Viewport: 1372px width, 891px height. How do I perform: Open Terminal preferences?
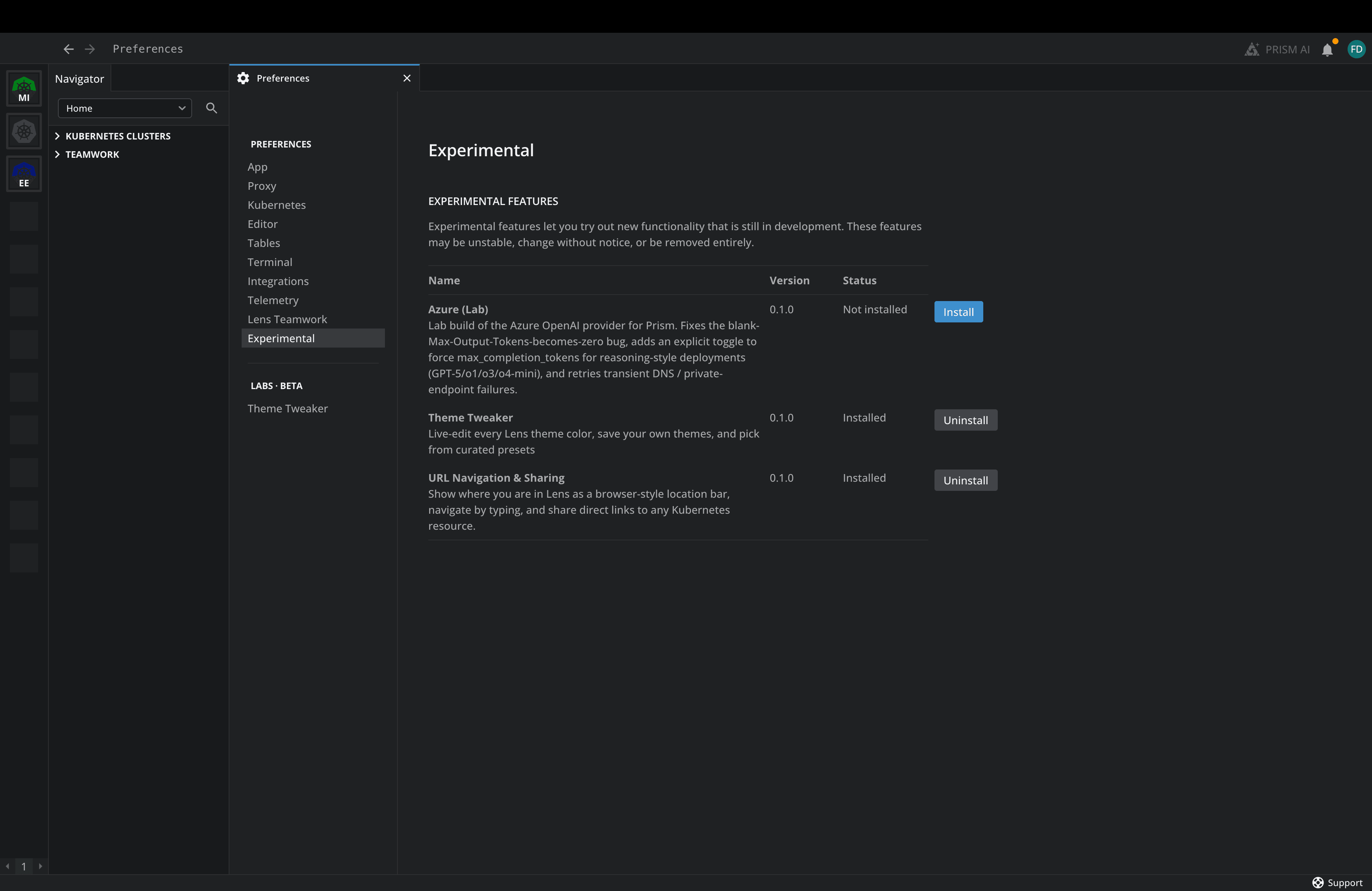[313, 262]
